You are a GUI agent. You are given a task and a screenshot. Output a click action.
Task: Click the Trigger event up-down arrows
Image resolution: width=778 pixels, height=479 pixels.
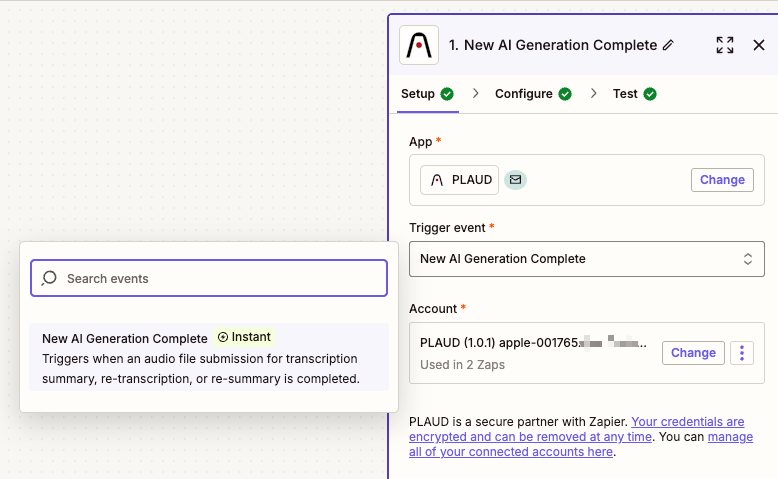tap(747, 259)
